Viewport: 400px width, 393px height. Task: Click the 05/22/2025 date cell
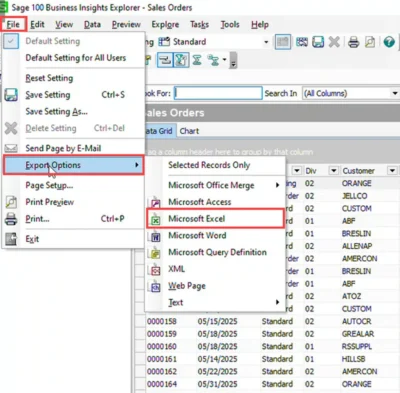217,372
